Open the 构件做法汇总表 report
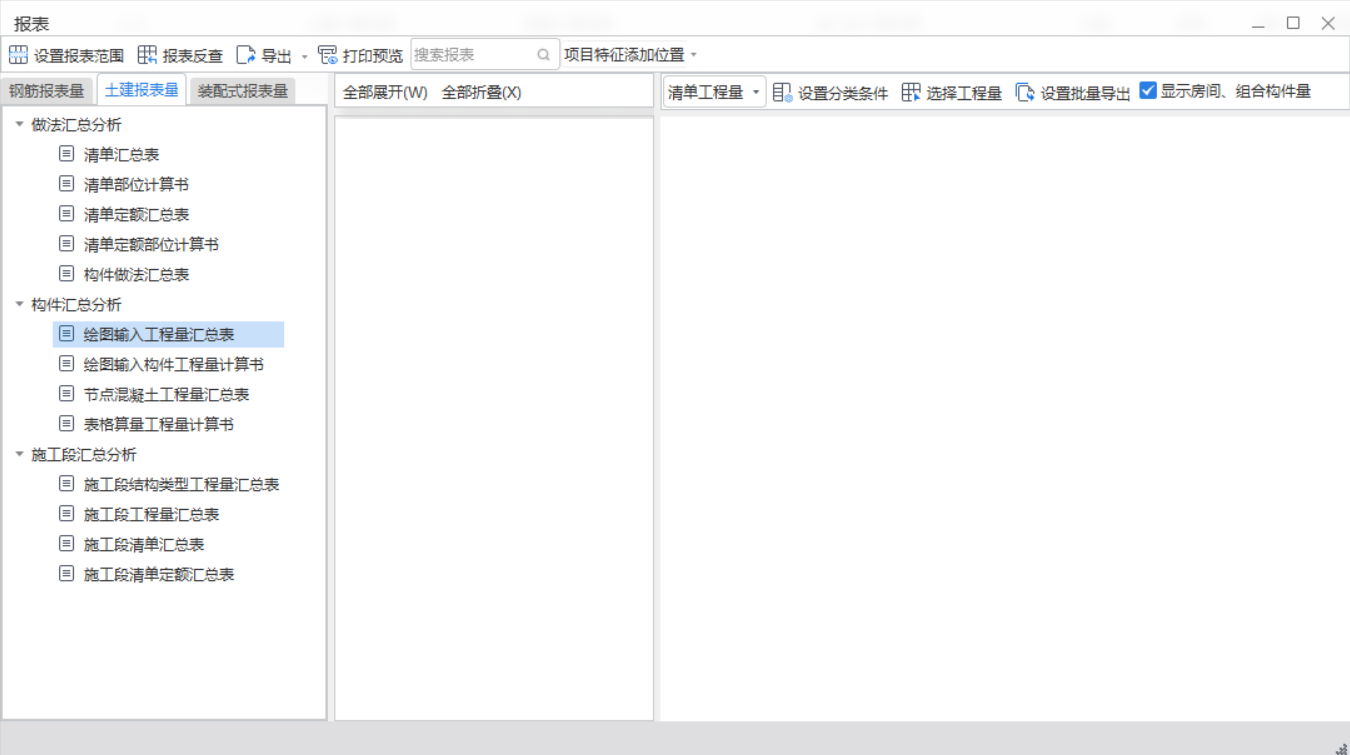The width and height of the screenshot is (1350, 755). pos(136,274)
